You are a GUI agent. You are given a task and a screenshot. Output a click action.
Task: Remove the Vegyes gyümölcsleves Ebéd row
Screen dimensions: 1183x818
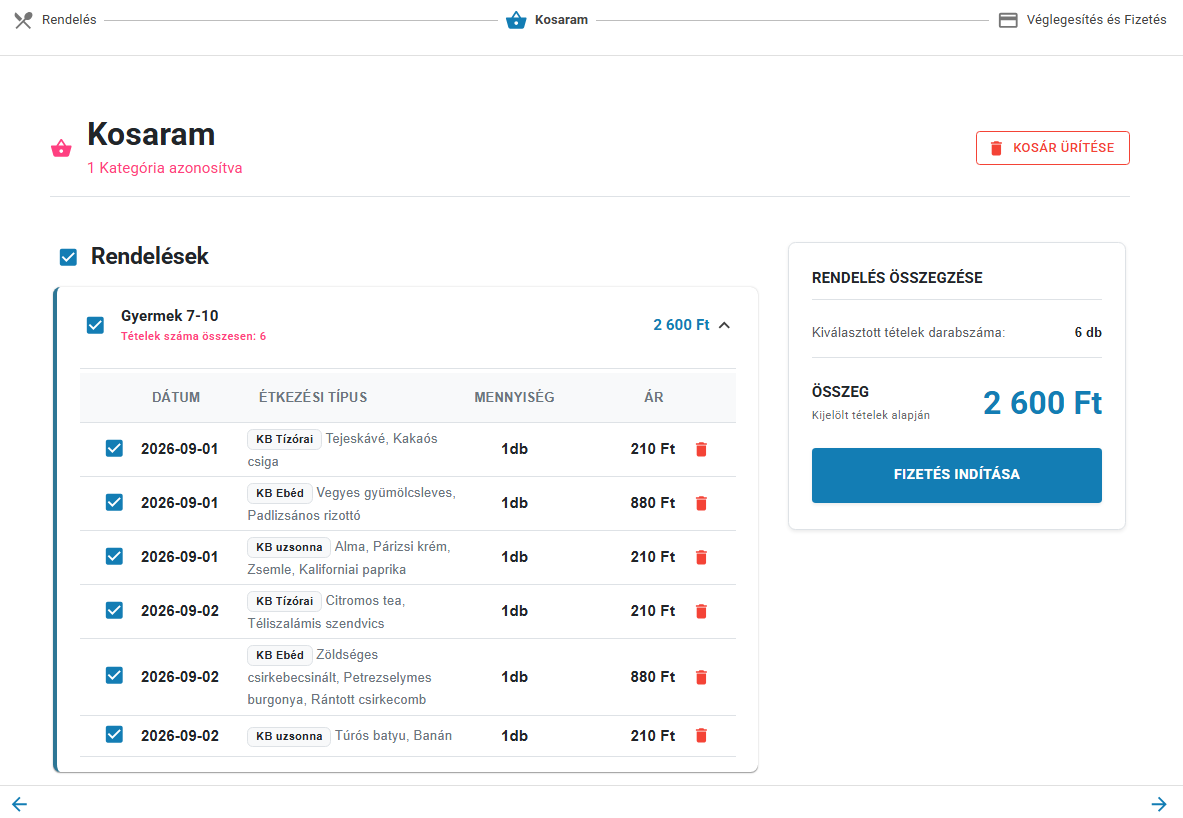pos(701,503)
